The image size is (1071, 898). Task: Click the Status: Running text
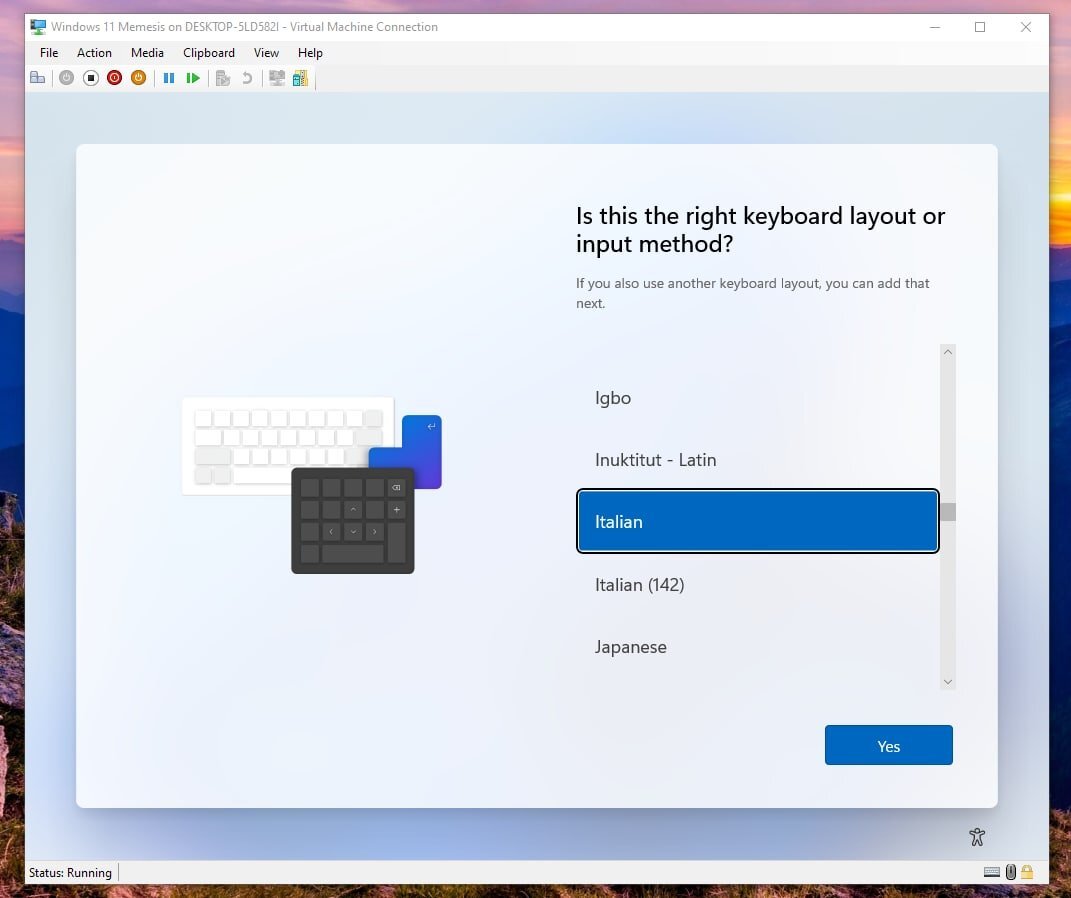(x=70, y=872)
